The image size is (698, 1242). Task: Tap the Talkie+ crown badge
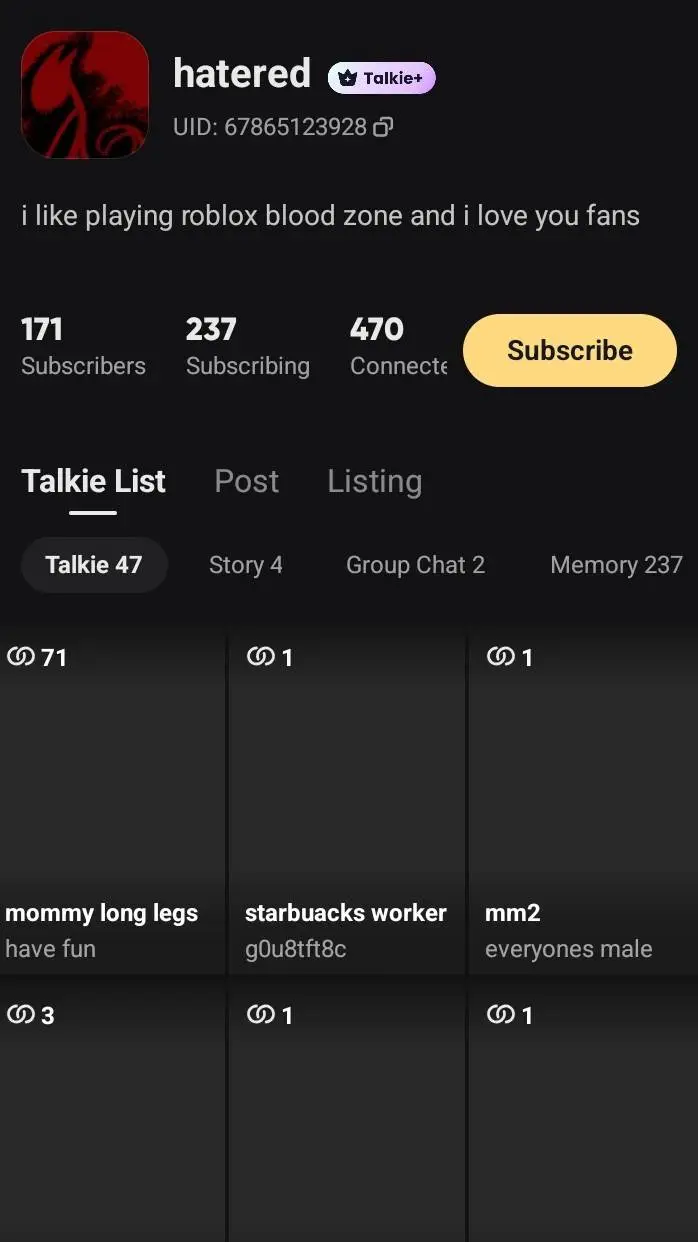381,78
